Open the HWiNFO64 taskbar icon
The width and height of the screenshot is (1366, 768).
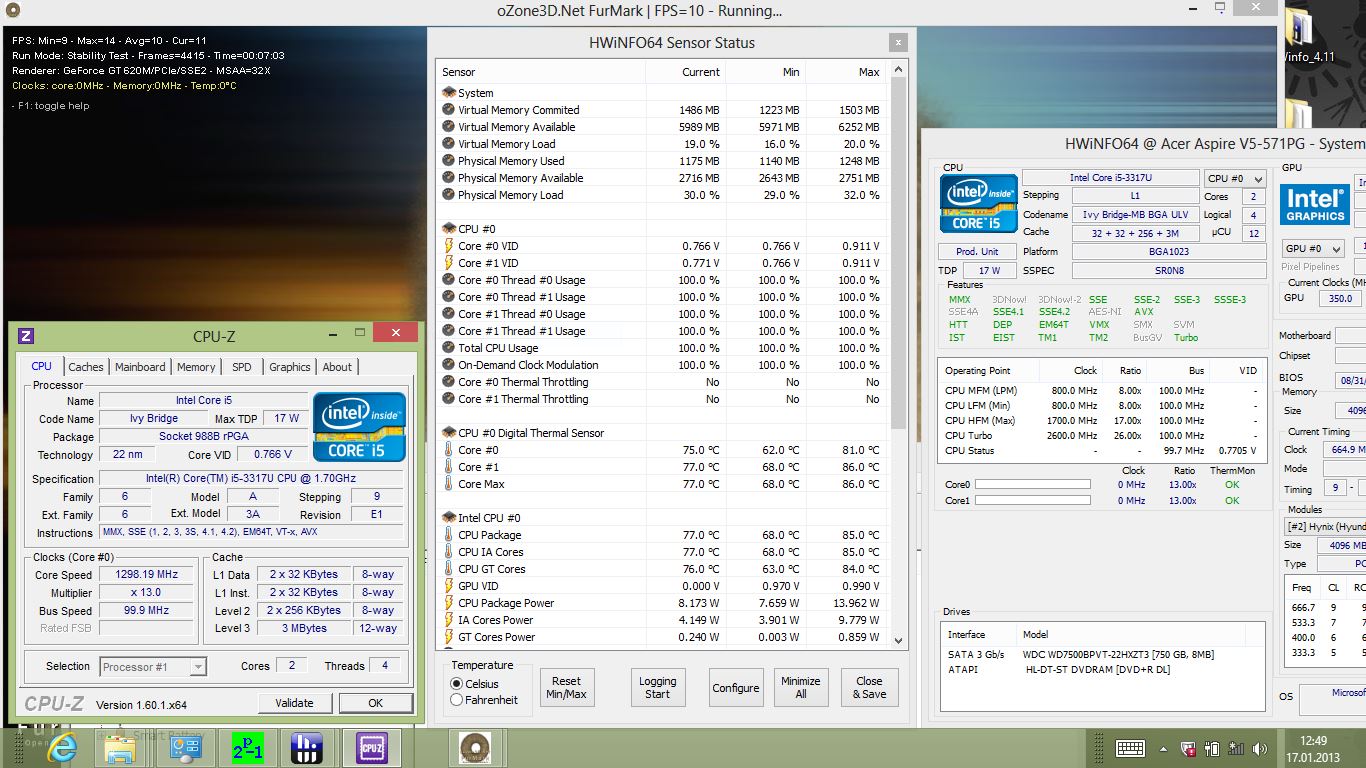[185, 748]
